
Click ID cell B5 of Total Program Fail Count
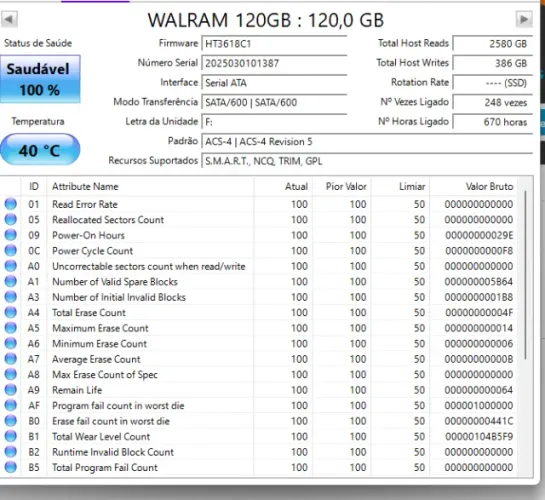point(34,467)
